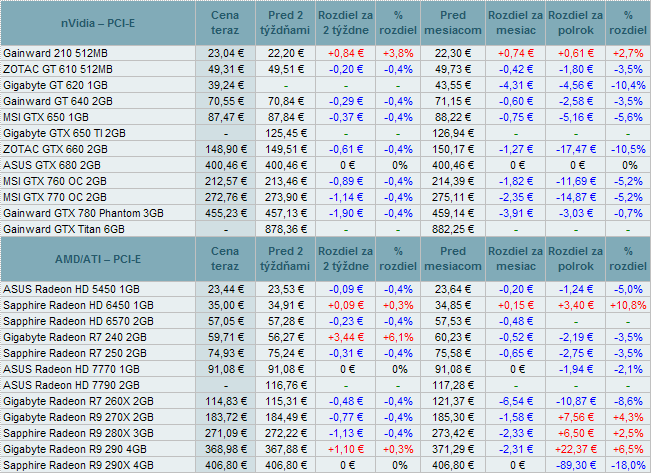Select the 'Gainward 210 512MB' row name
Screen dimensions: 651x473
(55, 53)
